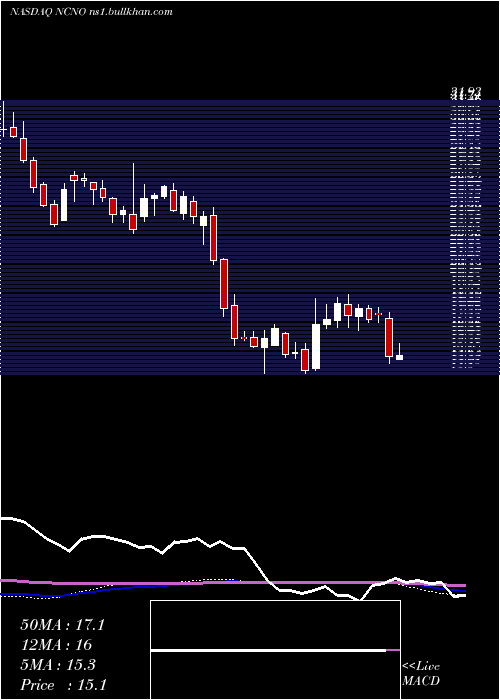Click the top price label 31.93 on axis
The height and width of the screenshot is (700, 500).
pyautogui.click(x=466, y=93)
